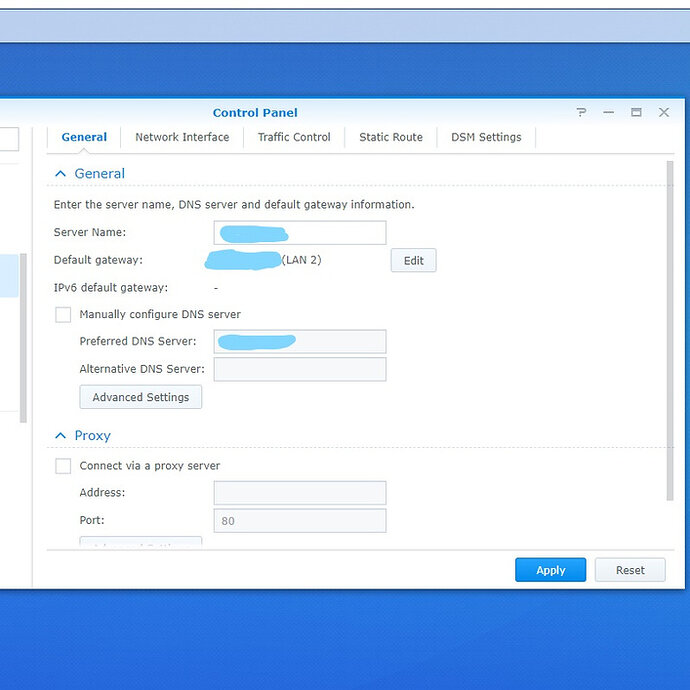Enable Manually configure DNS server checkbox
Image resolution: width=690 pixels, height=690 pixels.
point(63,315)
